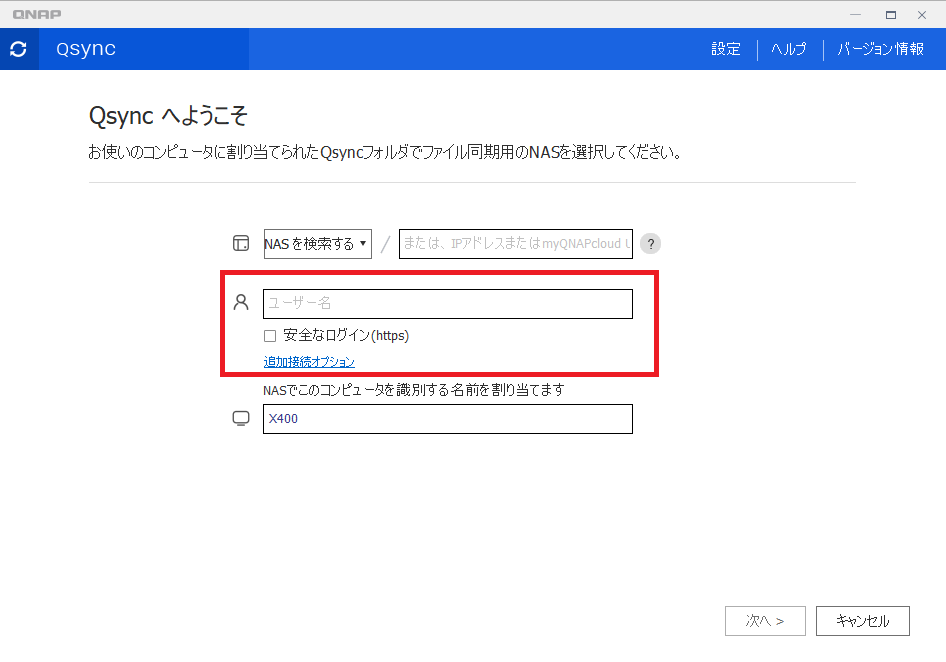Screen dimensions: 946x662
Task: Click the QNAP title bar logo
Action: tap(37, 14)
